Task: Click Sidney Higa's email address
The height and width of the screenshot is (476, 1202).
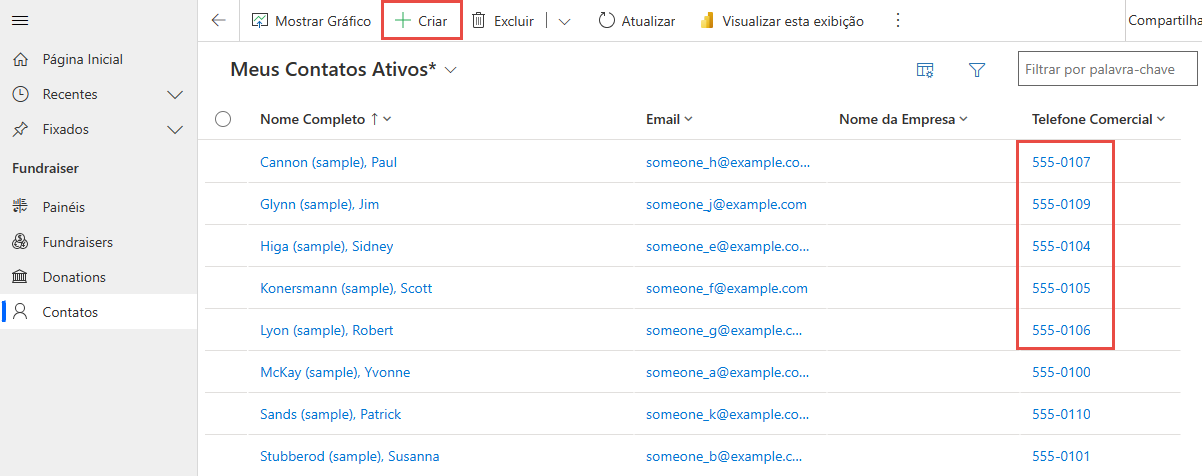Action: tap(728, 246)
